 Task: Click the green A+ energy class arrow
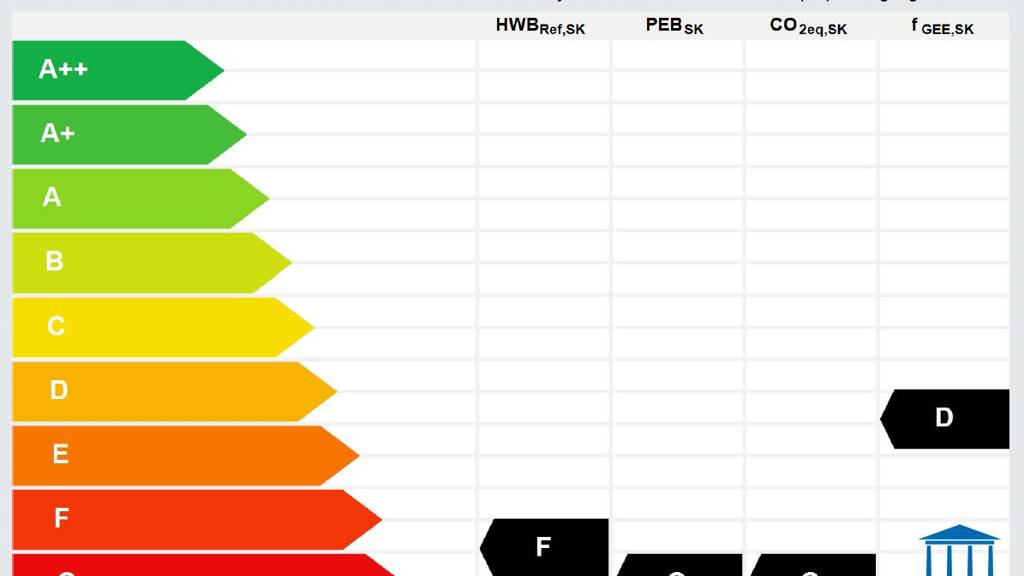coord(120,134)
